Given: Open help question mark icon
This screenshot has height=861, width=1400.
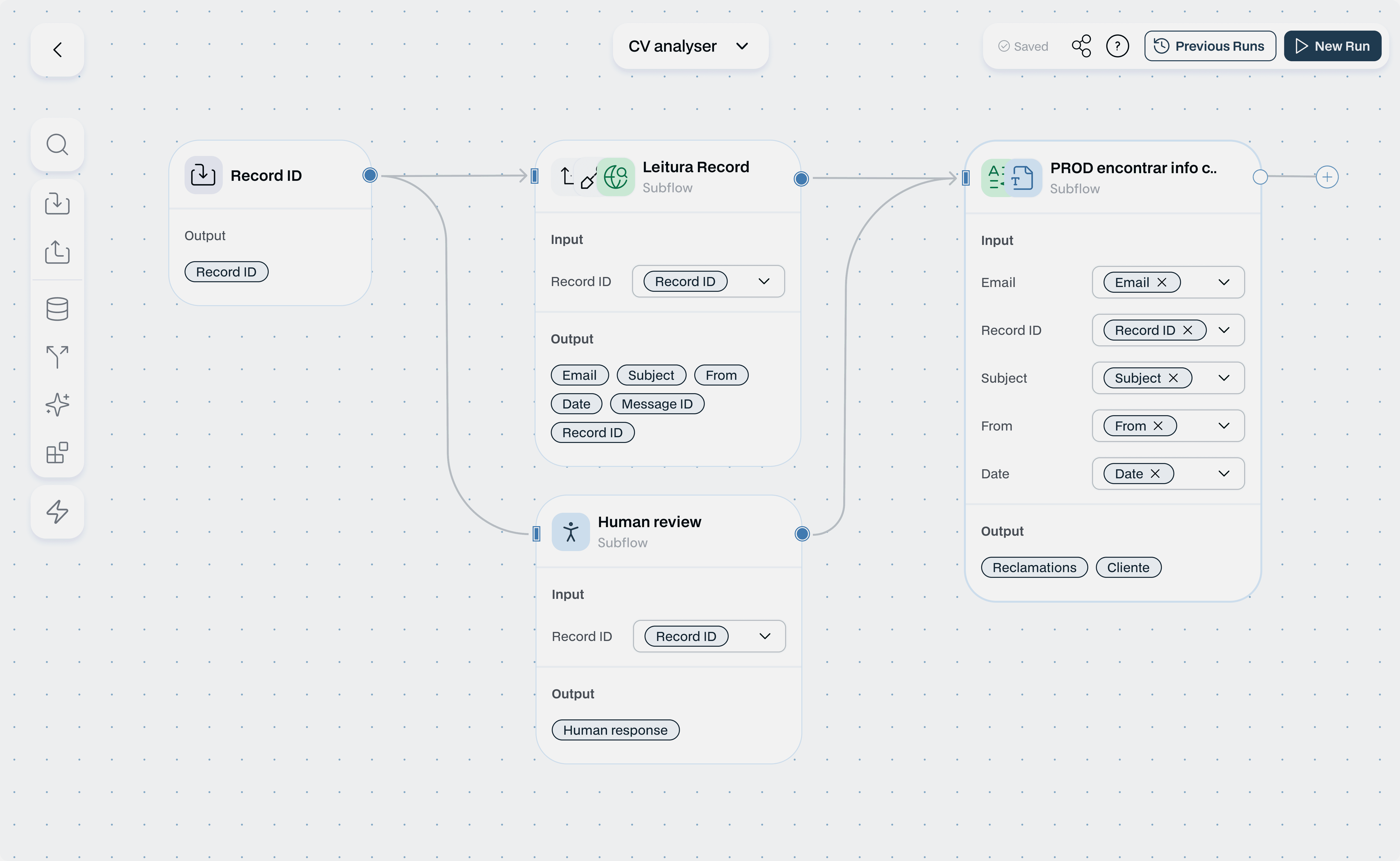Looking at the screenshot, I should pos(1118,46).
